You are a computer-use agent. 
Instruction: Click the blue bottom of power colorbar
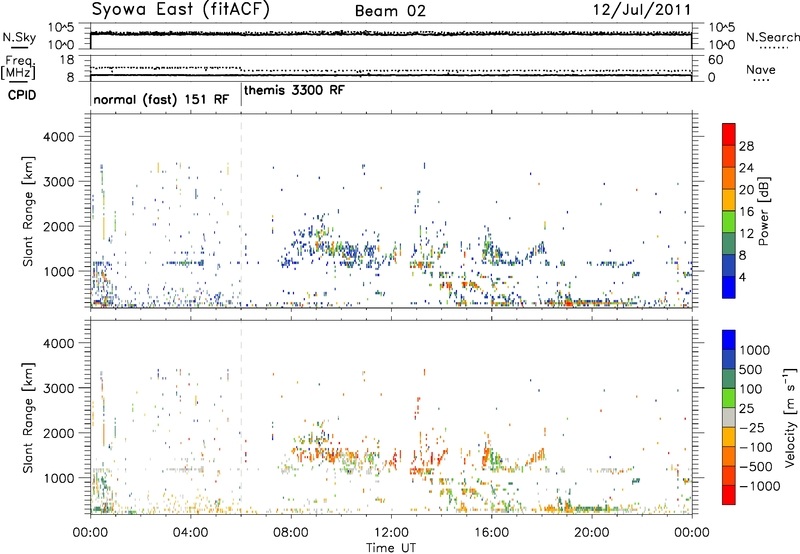(x=729, y=287)
